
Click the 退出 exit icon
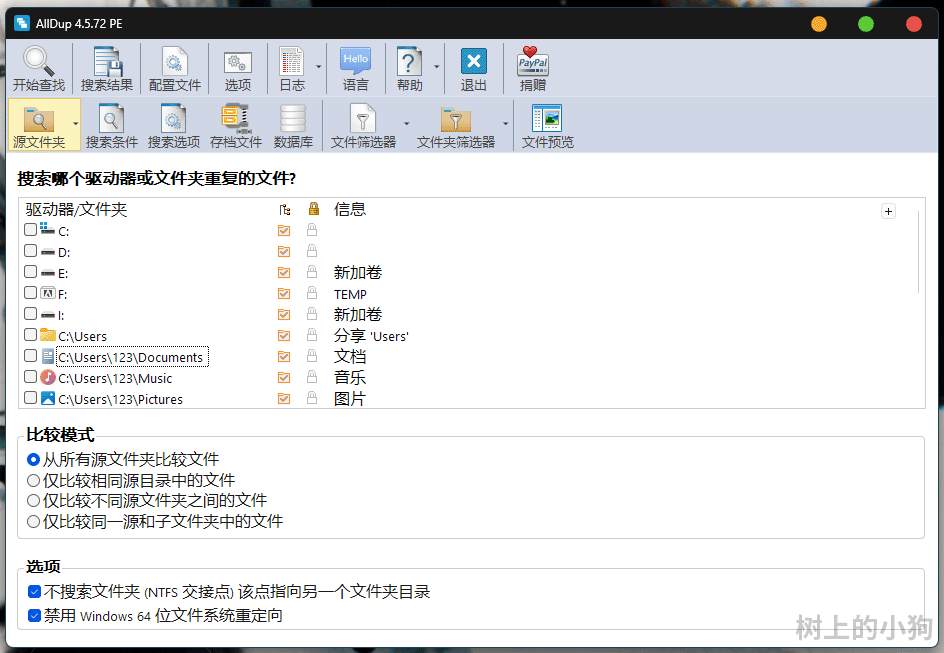474,69
